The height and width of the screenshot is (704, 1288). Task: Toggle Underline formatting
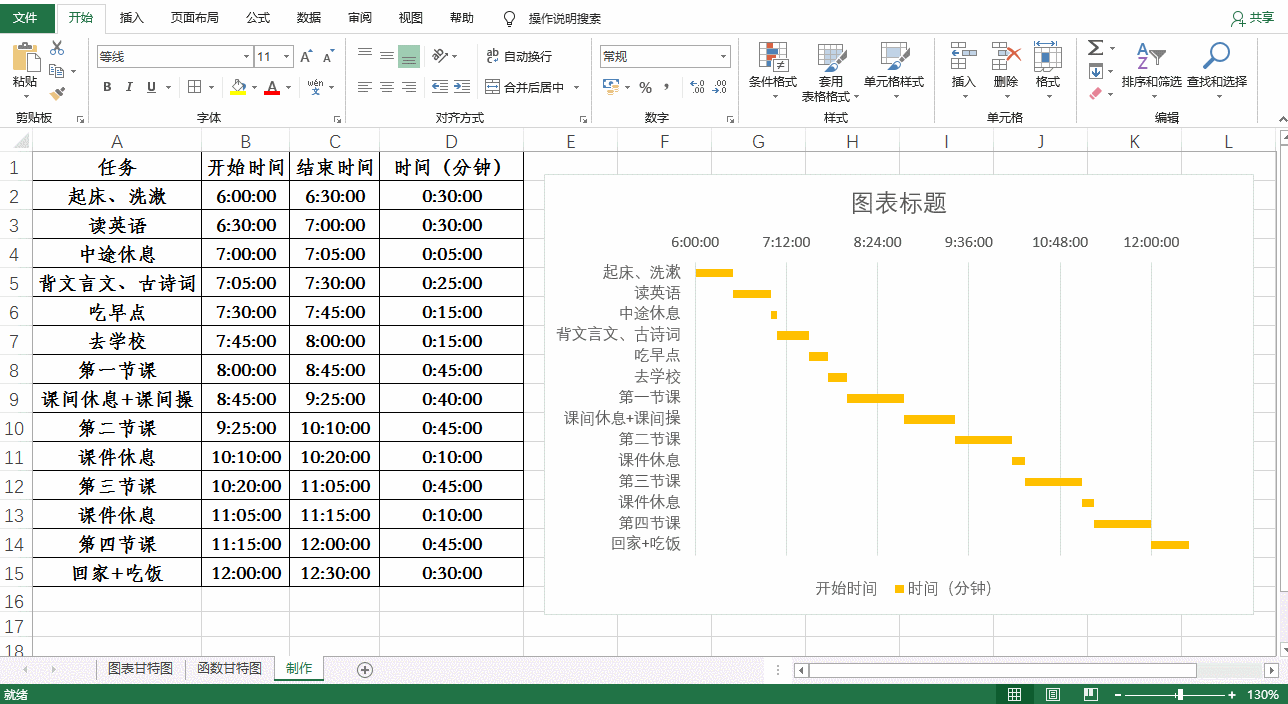(152, 88)
